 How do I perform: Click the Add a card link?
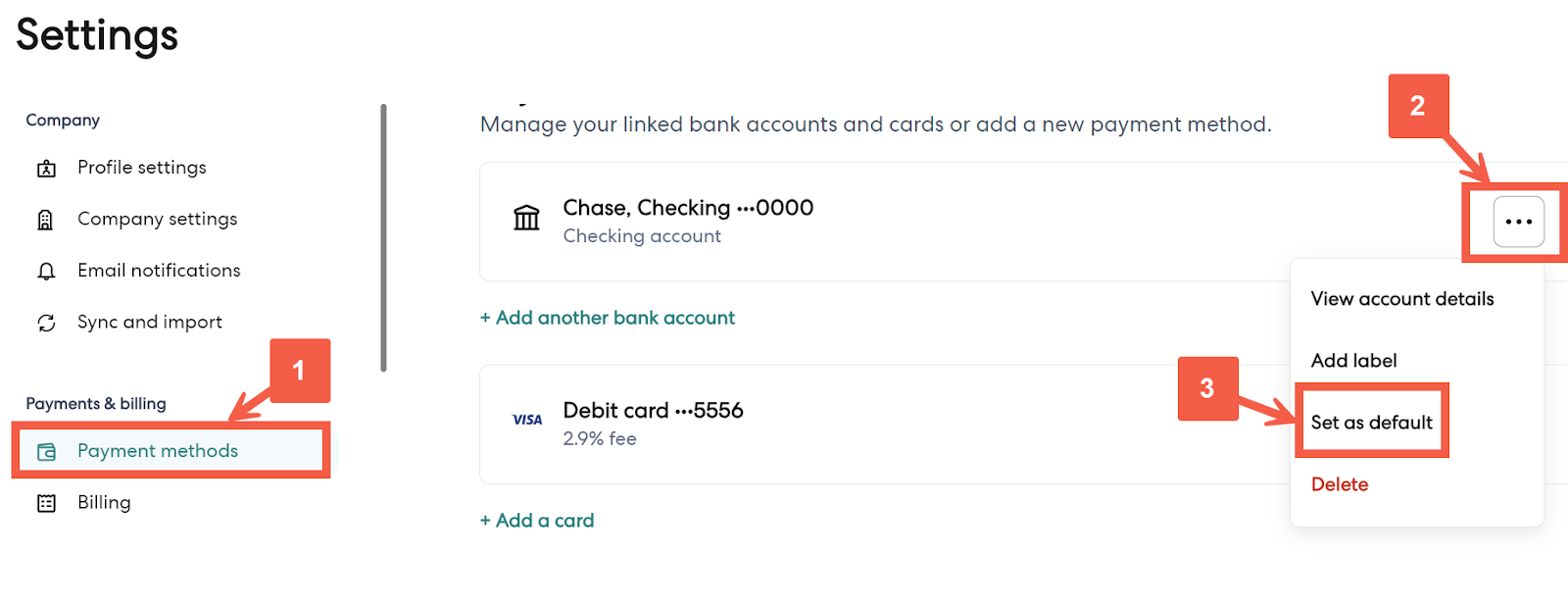coord(537,521)
